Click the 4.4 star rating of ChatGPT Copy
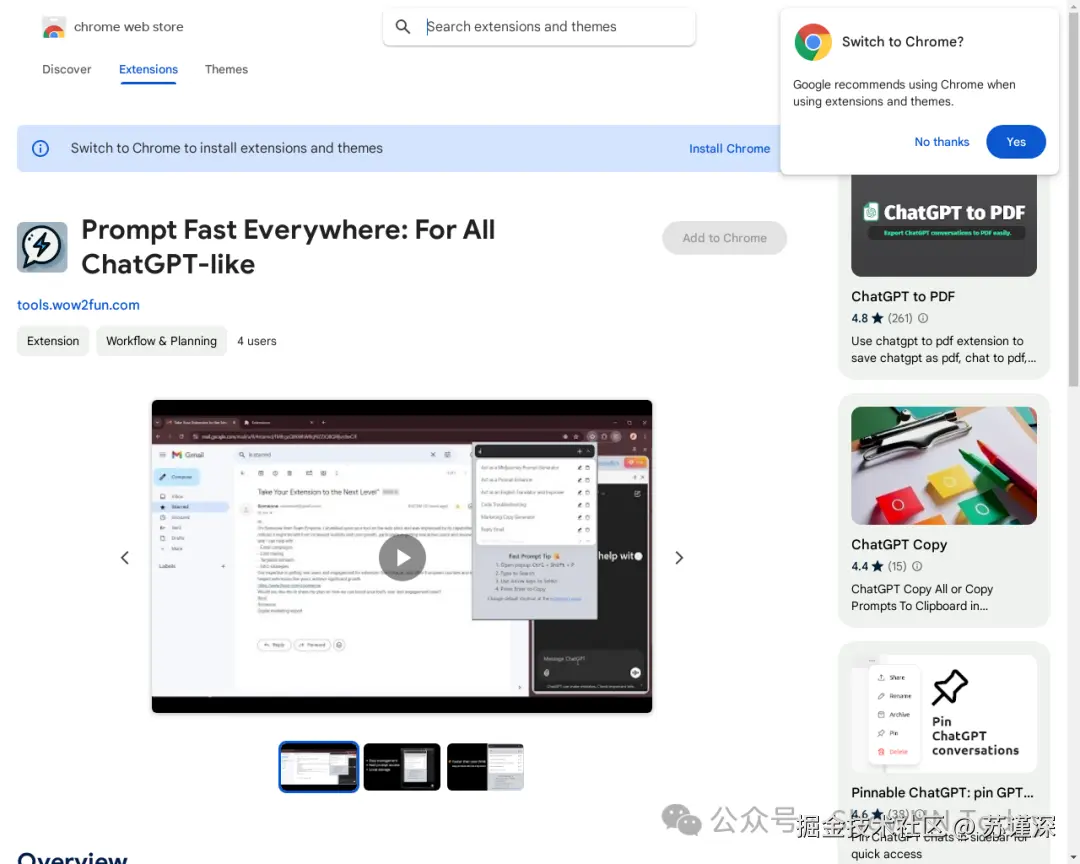1080x864 pixels. point(867,566)
